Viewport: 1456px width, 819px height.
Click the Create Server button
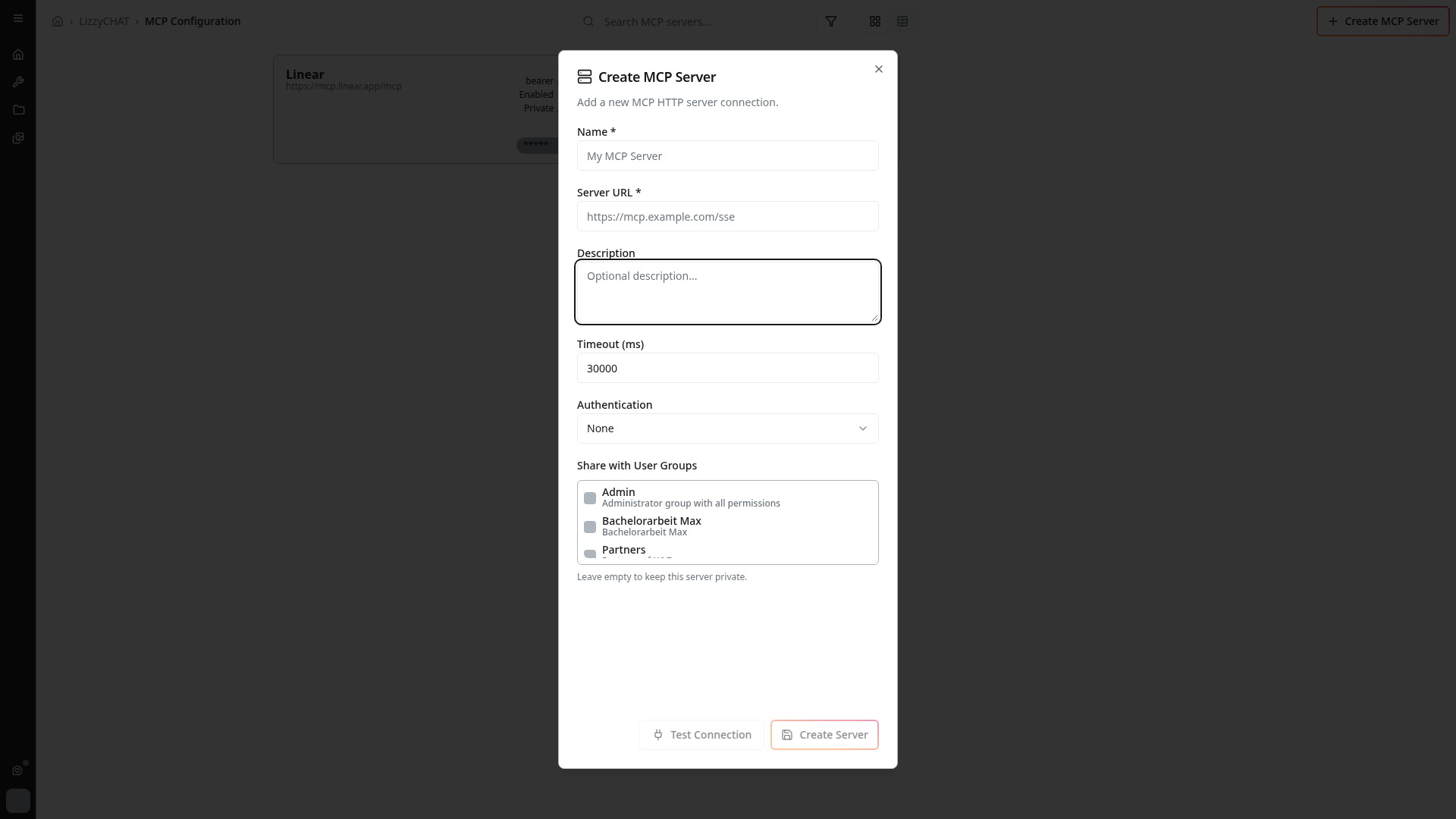[x=824, y=735]
